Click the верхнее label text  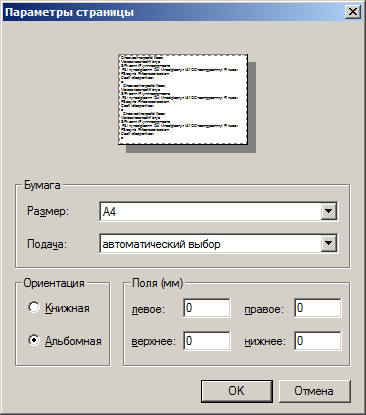153,342
